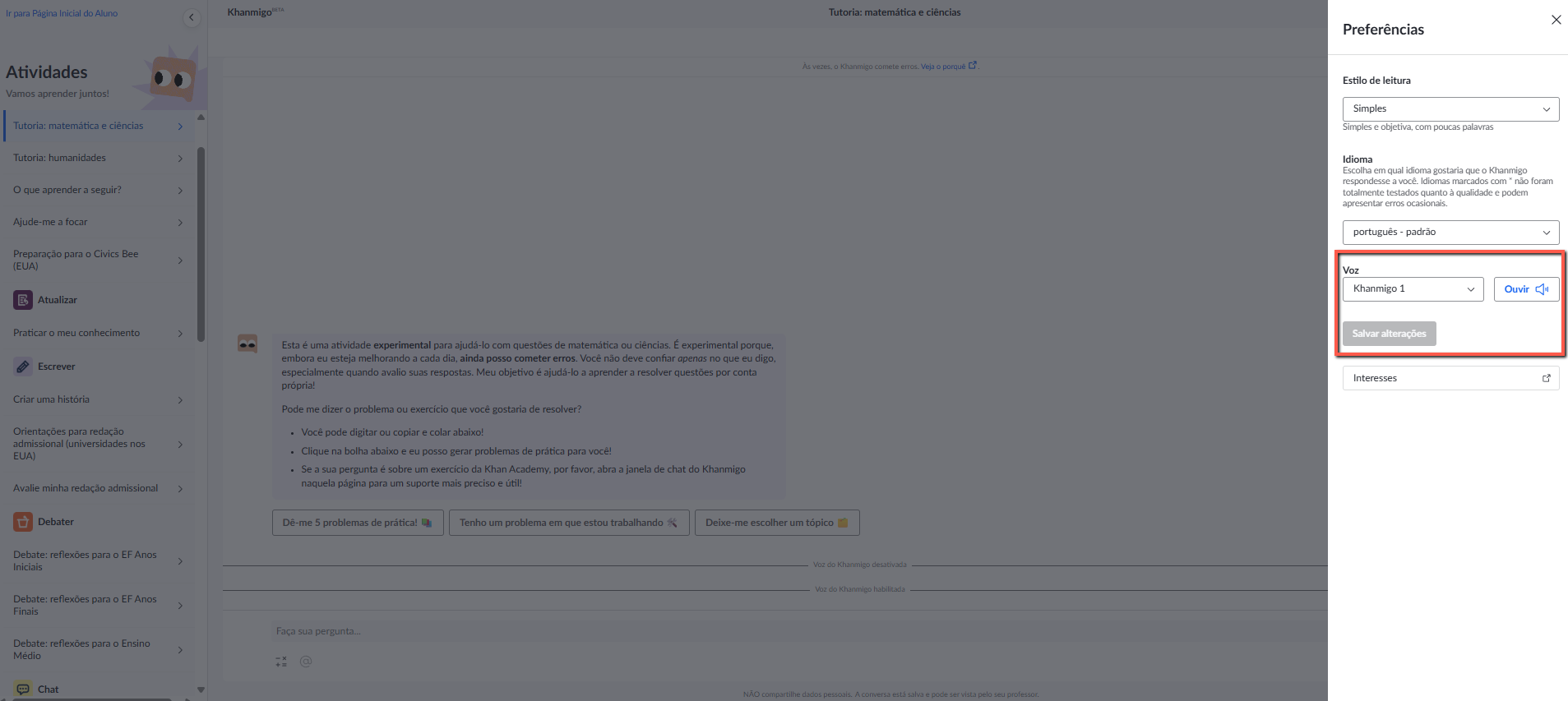Open the Estilo de leitura dropdown

point(1450,108)
